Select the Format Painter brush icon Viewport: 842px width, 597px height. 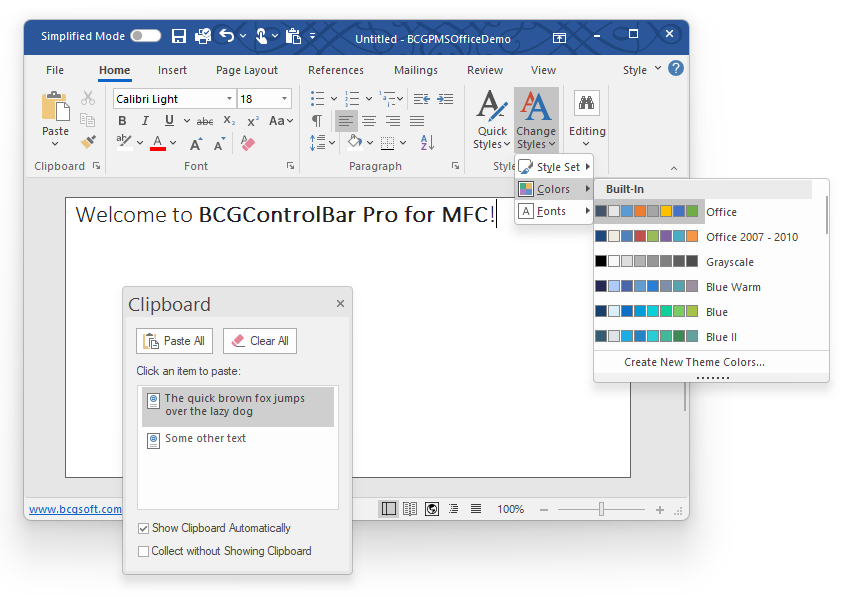[x=88, y=142]
